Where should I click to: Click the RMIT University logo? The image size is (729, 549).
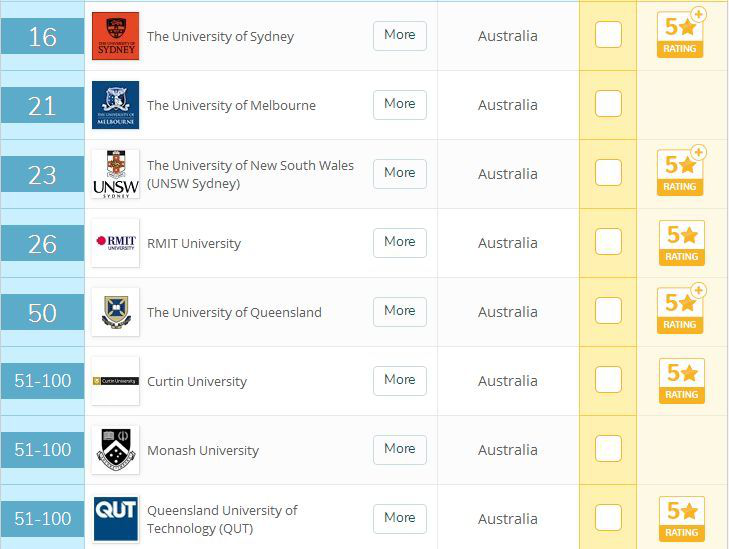pos(115,243)
